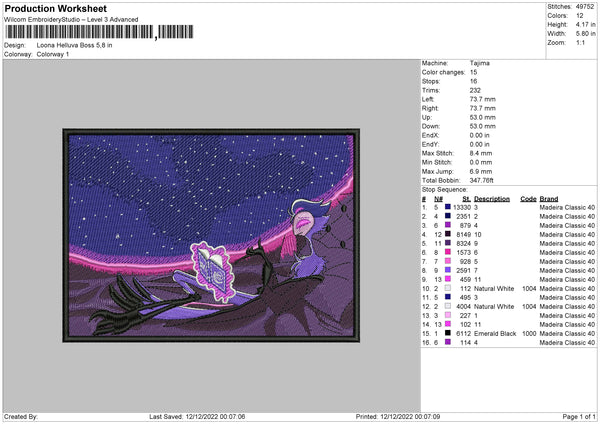Image resolution: width=600 pixels, height=424 pixels.
Task: Select the purple swatch in stop row 3
Action: [x=448, y=225]
